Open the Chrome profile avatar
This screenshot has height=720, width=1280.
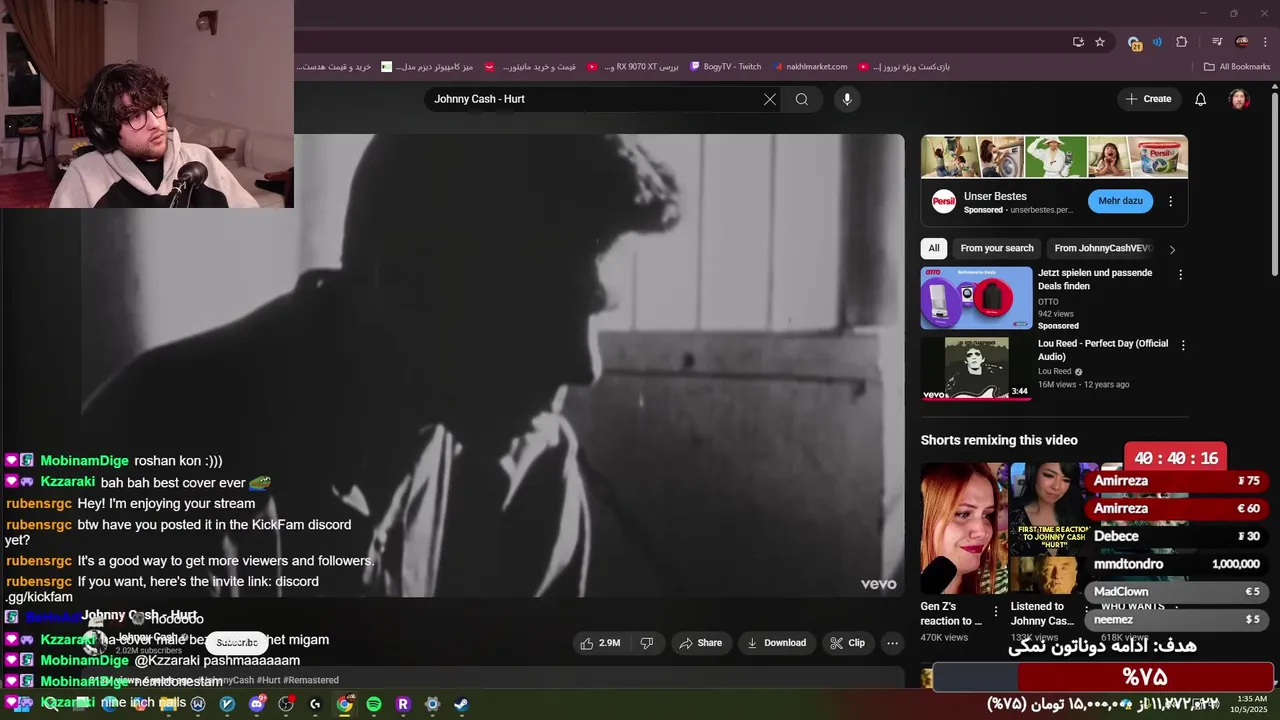click(1242, 42)
